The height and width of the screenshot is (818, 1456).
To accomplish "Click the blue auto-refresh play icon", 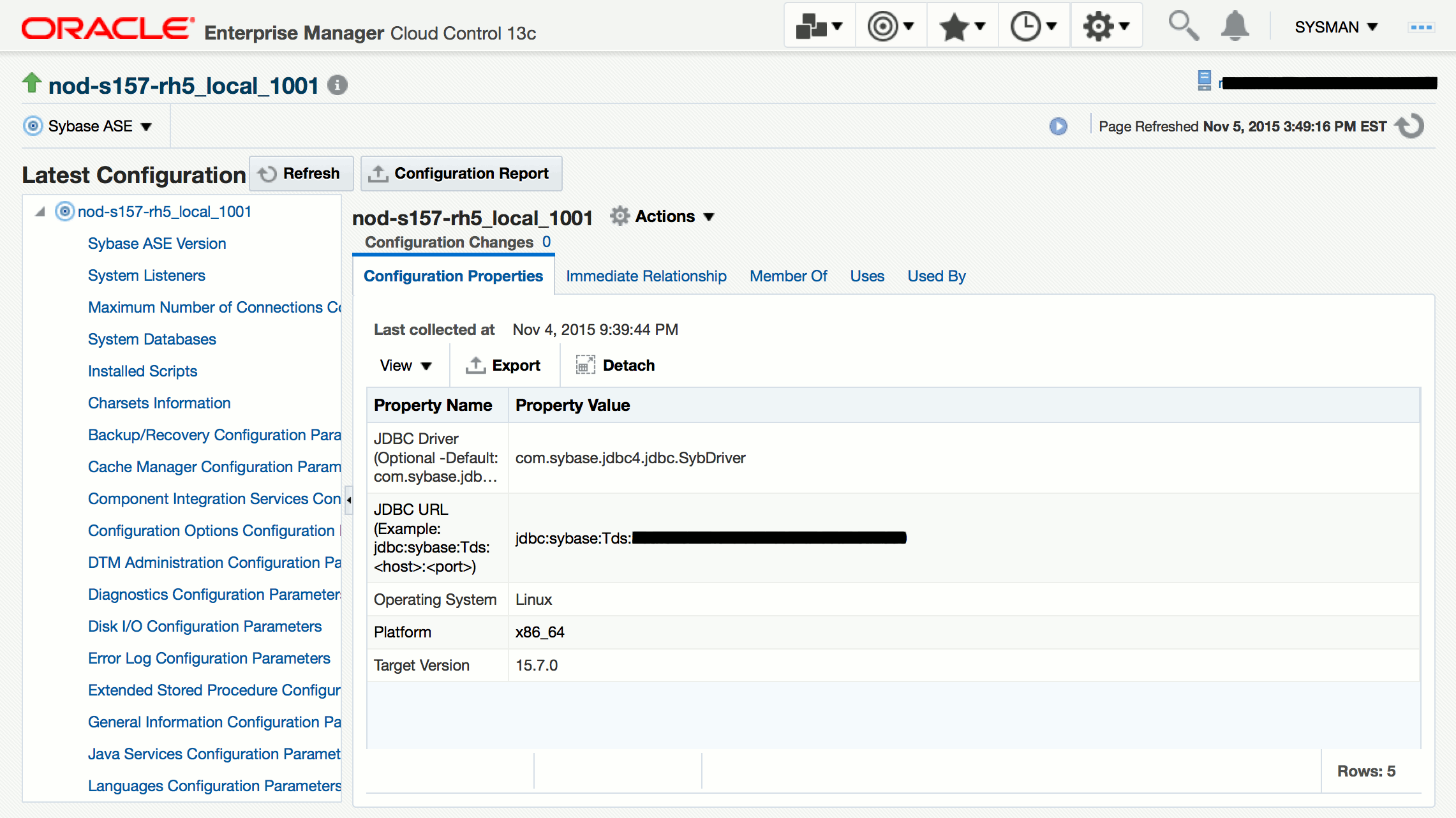I will [x=1058, y=126].
